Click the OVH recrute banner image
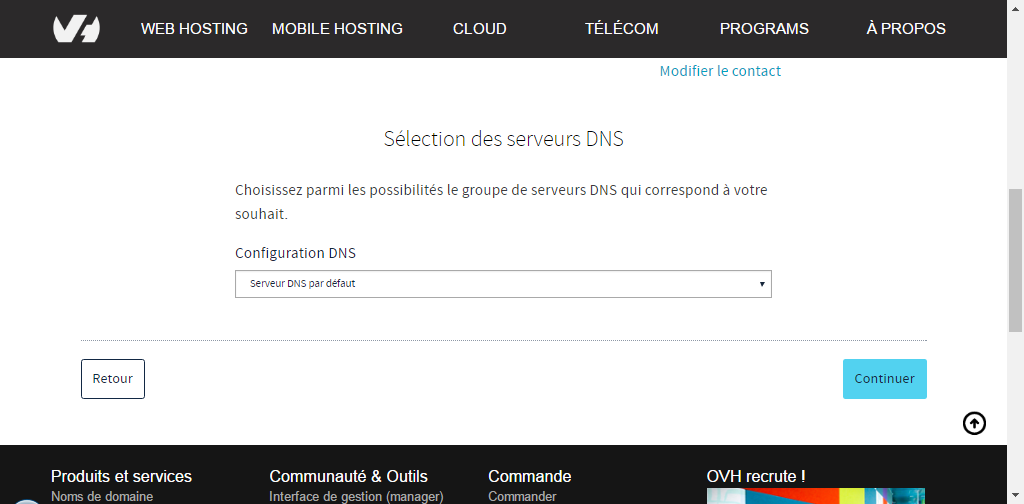This screenshot has width=1024, height=504. pos(816,496)
